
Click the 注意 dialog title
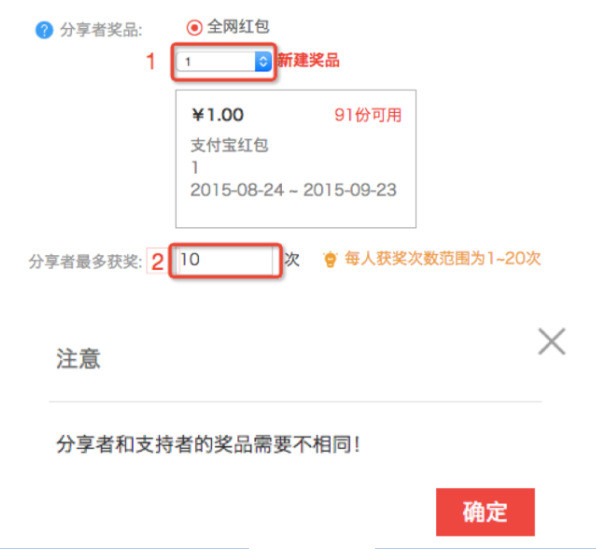coord(78,358)
